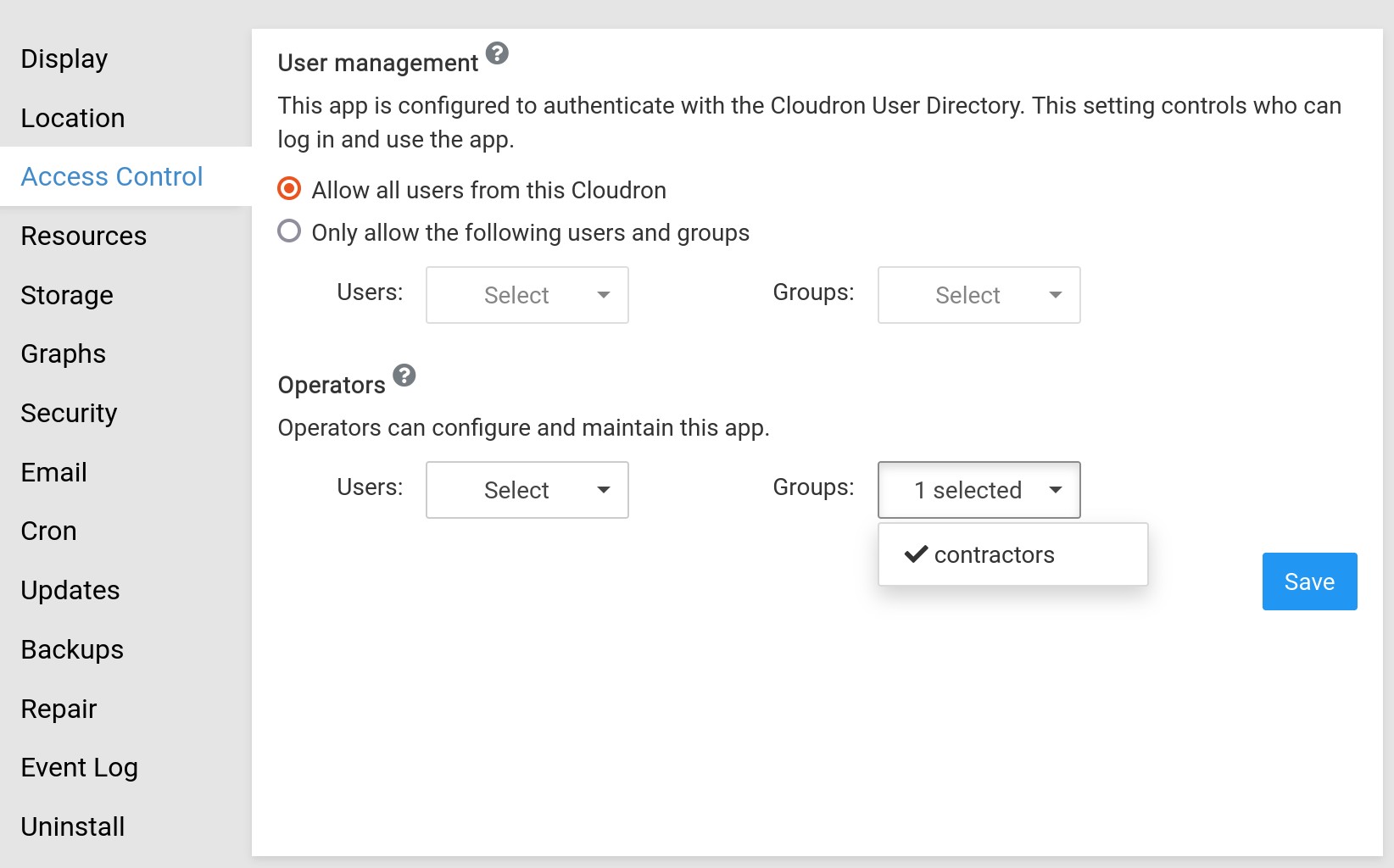Open the Operators Users select dropdown
The image size is (1394, 868).
coord(527,490)
